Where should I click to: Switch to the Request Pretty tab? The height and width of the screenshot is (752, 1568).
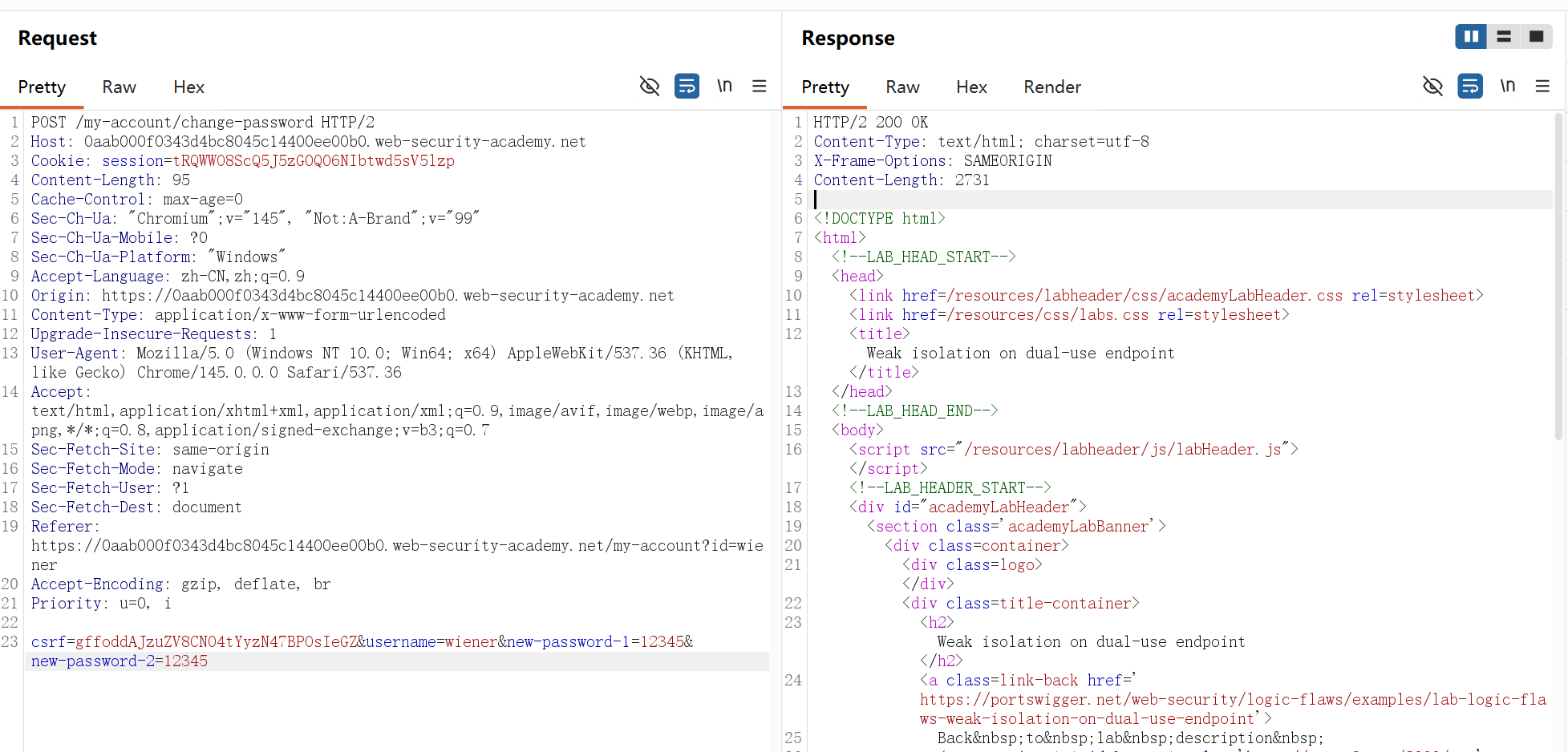point(42,87)
